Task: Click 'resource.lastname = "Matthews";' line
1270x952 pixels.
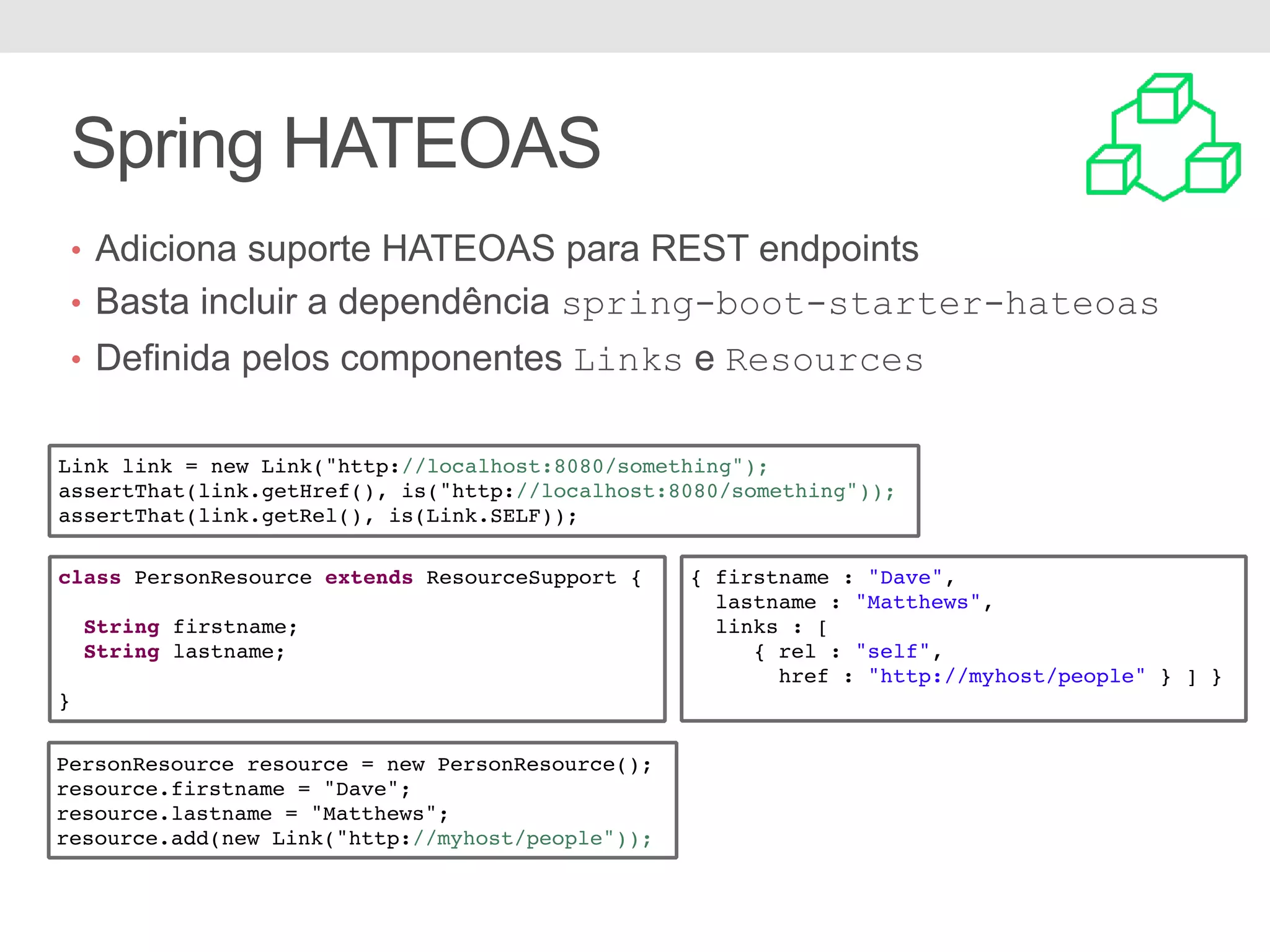Action: pyautogui.click(x=252, y=814)
